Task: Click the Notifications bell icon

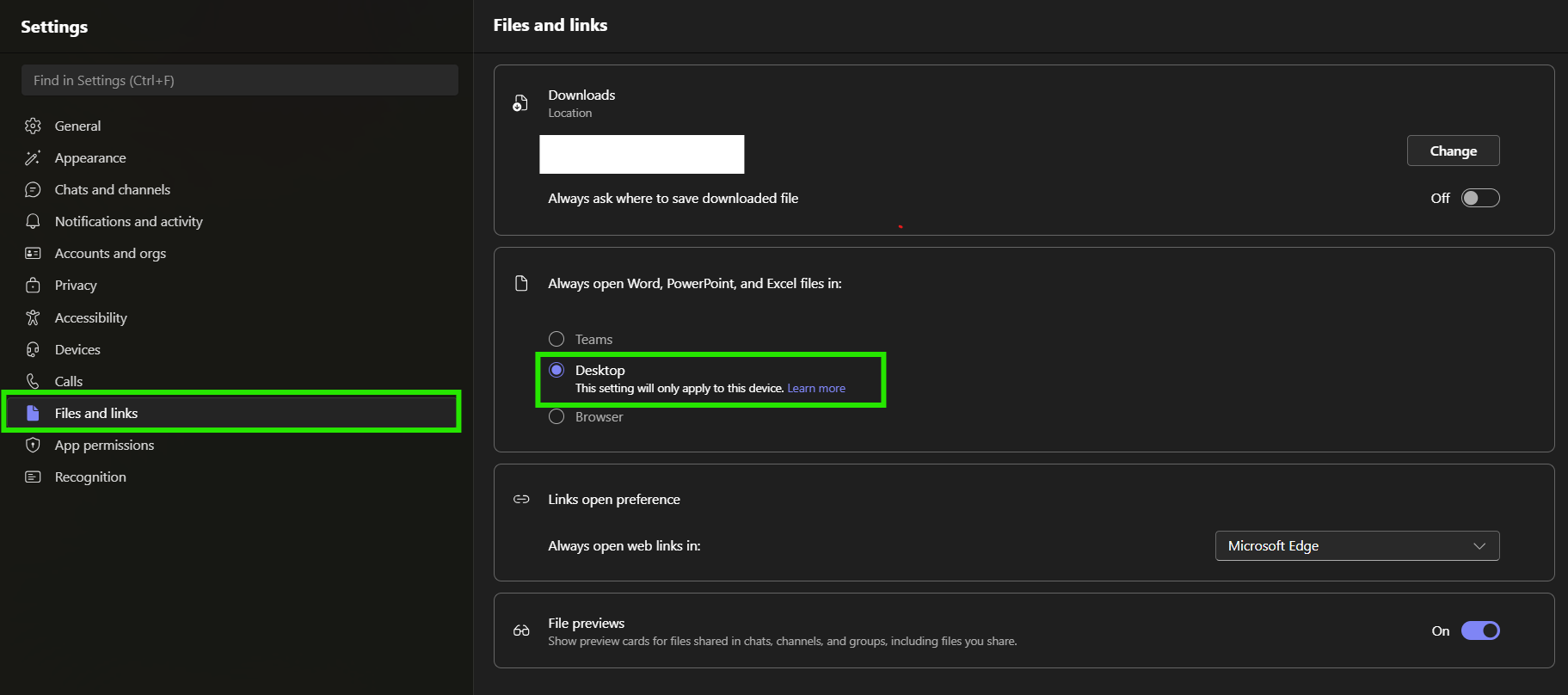Action: point(33,221)
